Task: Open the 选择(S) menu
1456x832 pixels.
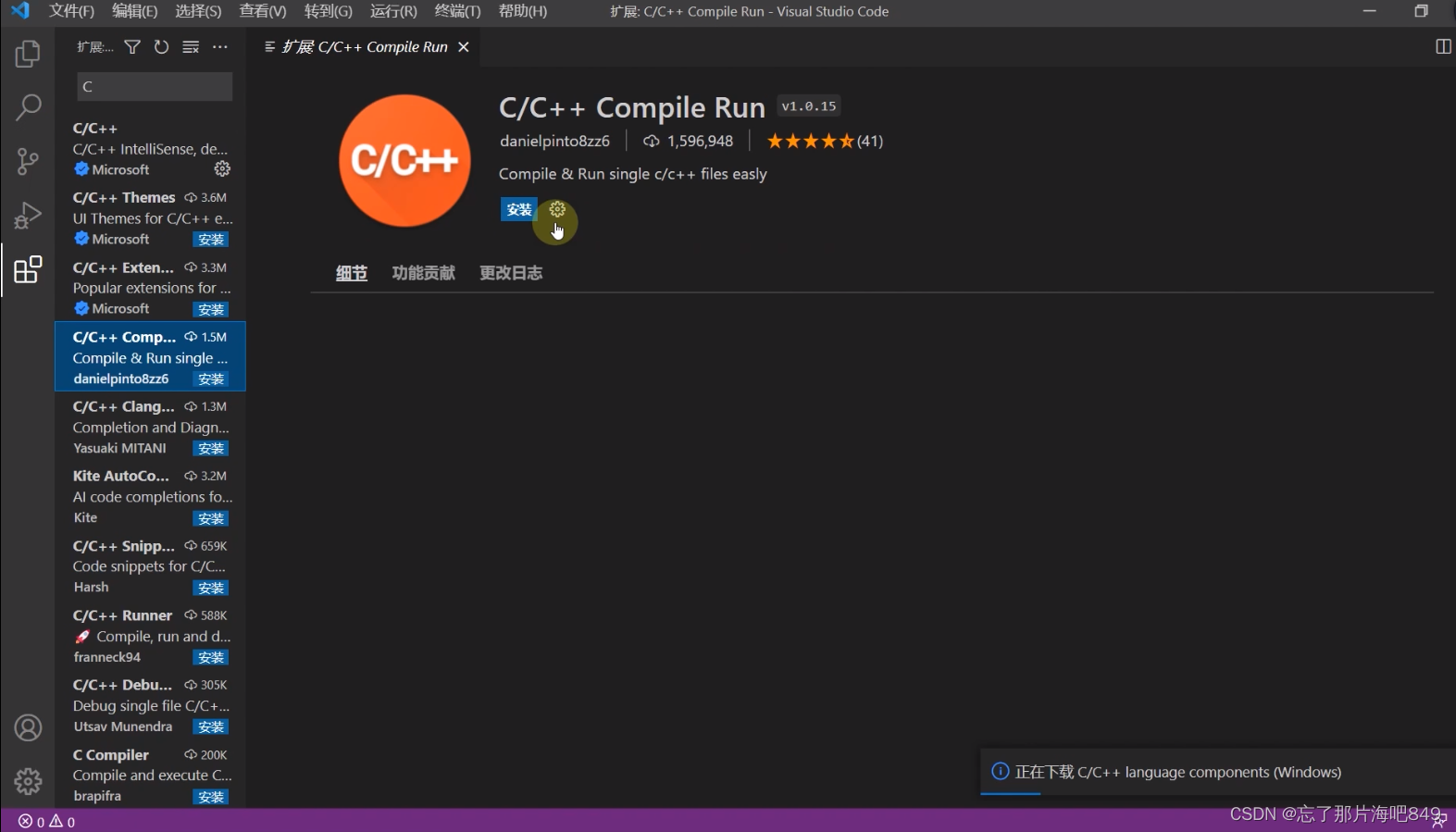Action: coord(198,11)
